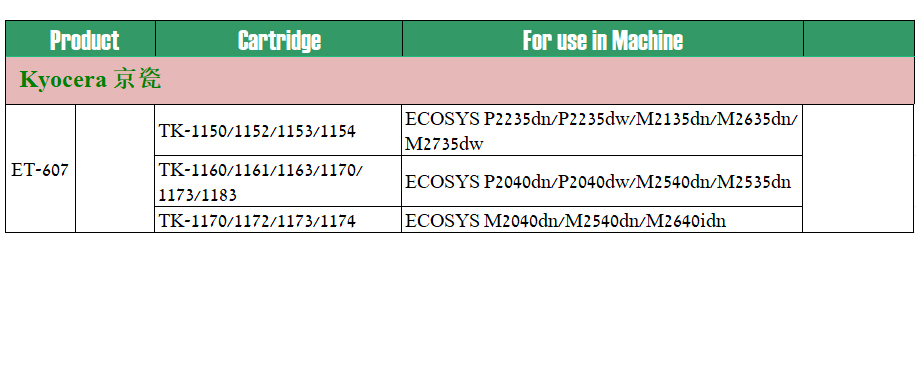Select the blank rightmost merged cell
Screen dimensions: 920x380
pos(858,169)
